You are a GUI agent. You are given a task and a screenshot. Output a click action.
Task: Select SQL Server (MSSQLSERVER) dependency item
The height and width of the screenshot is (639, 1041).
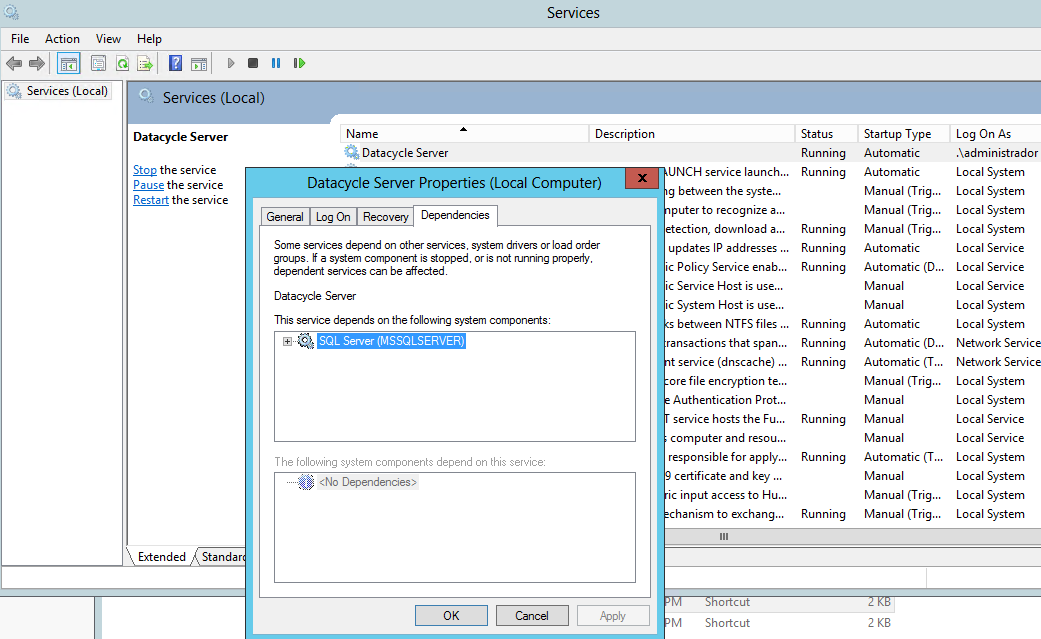point(391,341)
